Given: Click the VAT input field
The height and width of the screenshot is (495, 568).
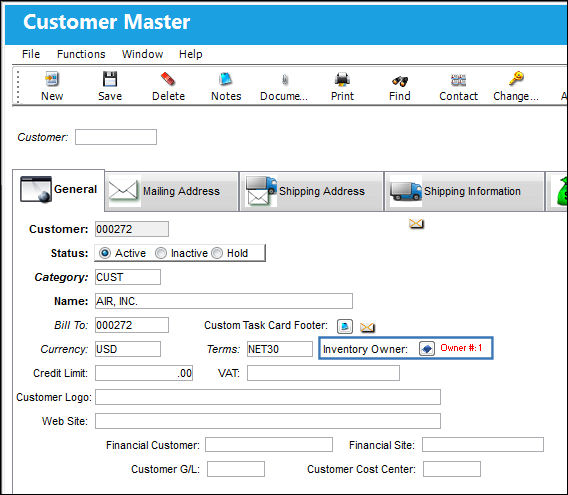Looking at the screenshot, I should pos(323,373).
